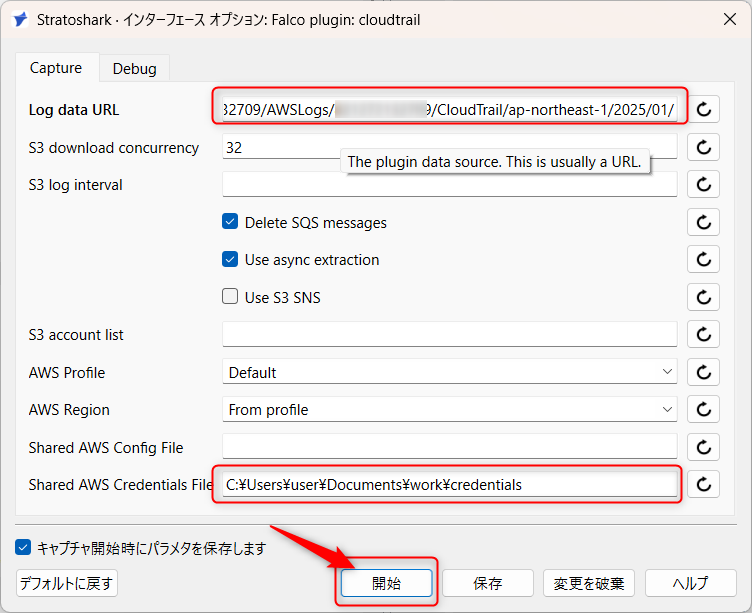This screenshot has height=613, width=752.
Task: Reset the Use async extraction option
Action: click(703, 259)
